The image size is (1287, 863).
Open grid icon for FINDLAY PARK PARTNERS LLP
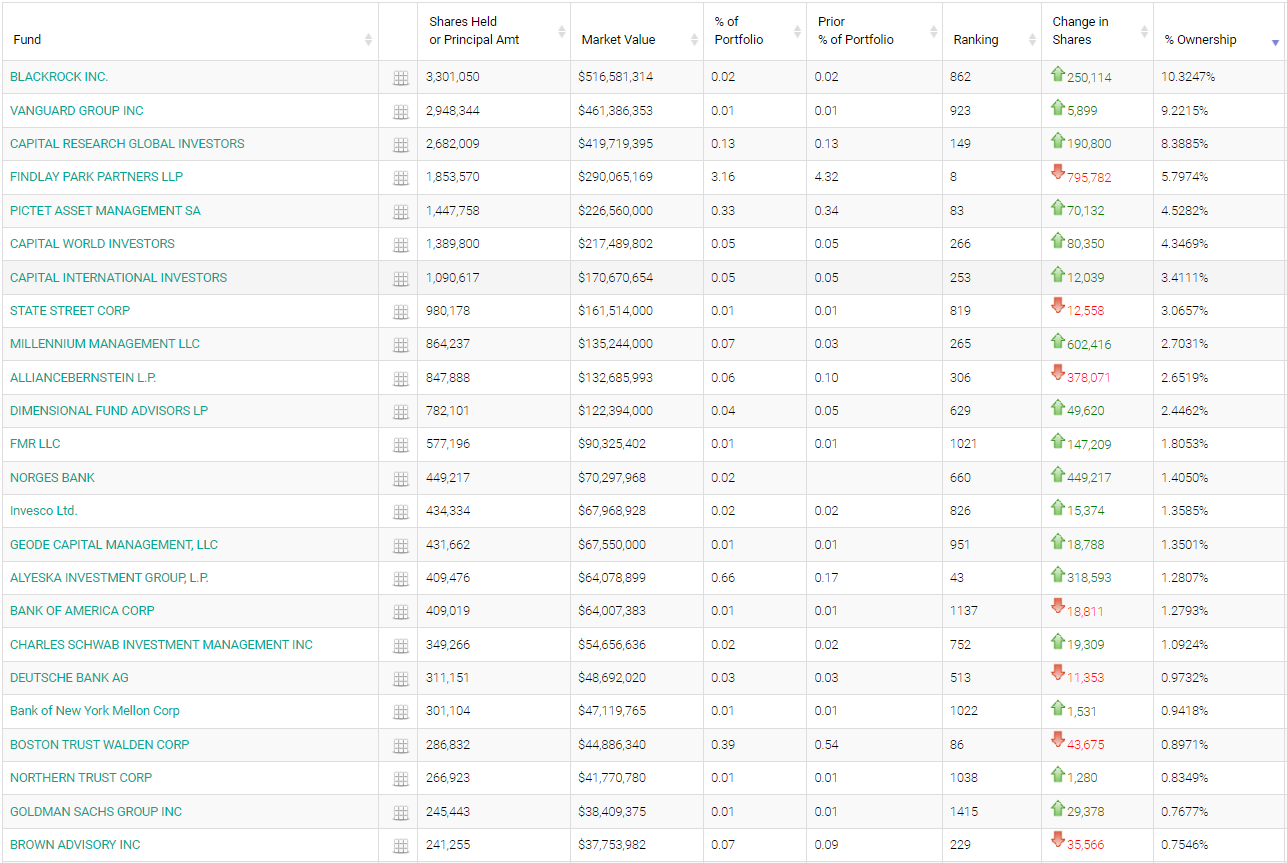point(401,178)
